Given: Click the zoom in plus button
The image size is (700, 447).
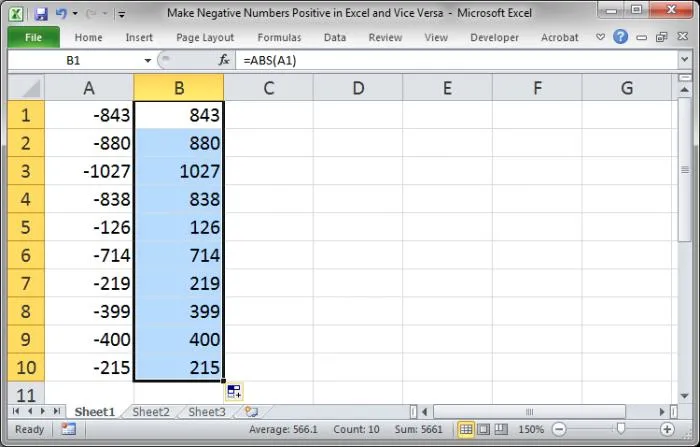Looking at the screenshot, I should [667, 430].
